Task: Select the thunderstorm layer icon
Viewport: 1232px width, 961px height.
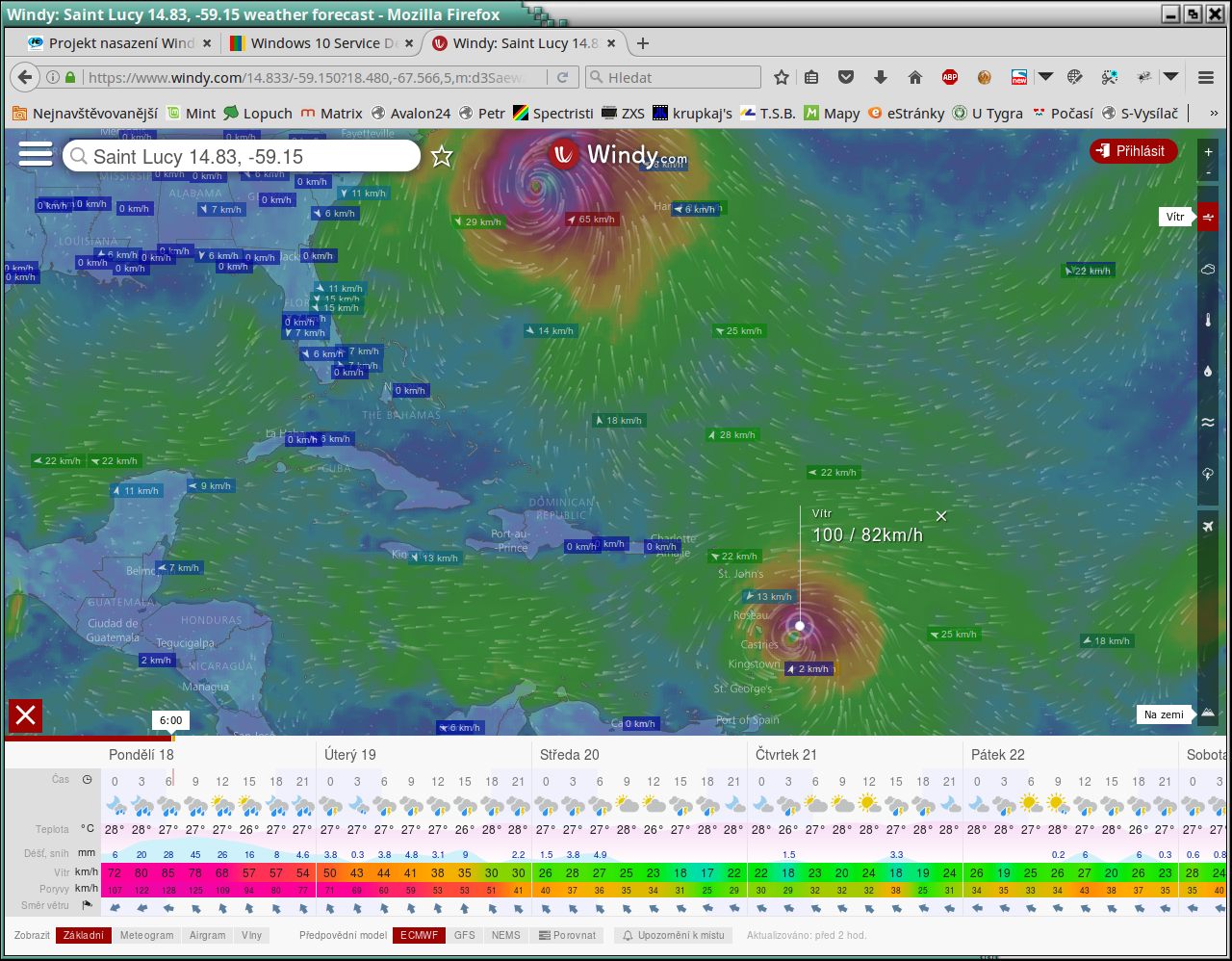Action: 1209,474
